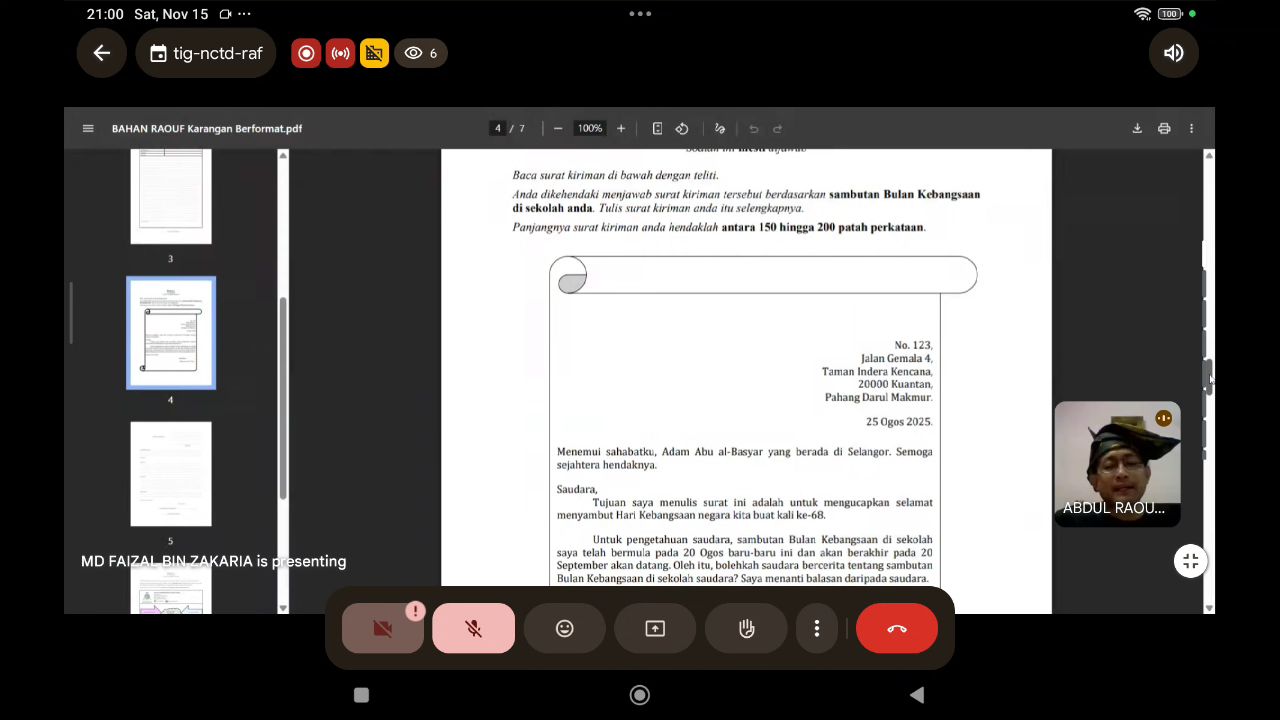Raise your hand
The image size is (1280, 720).
(x=746, y=628)
